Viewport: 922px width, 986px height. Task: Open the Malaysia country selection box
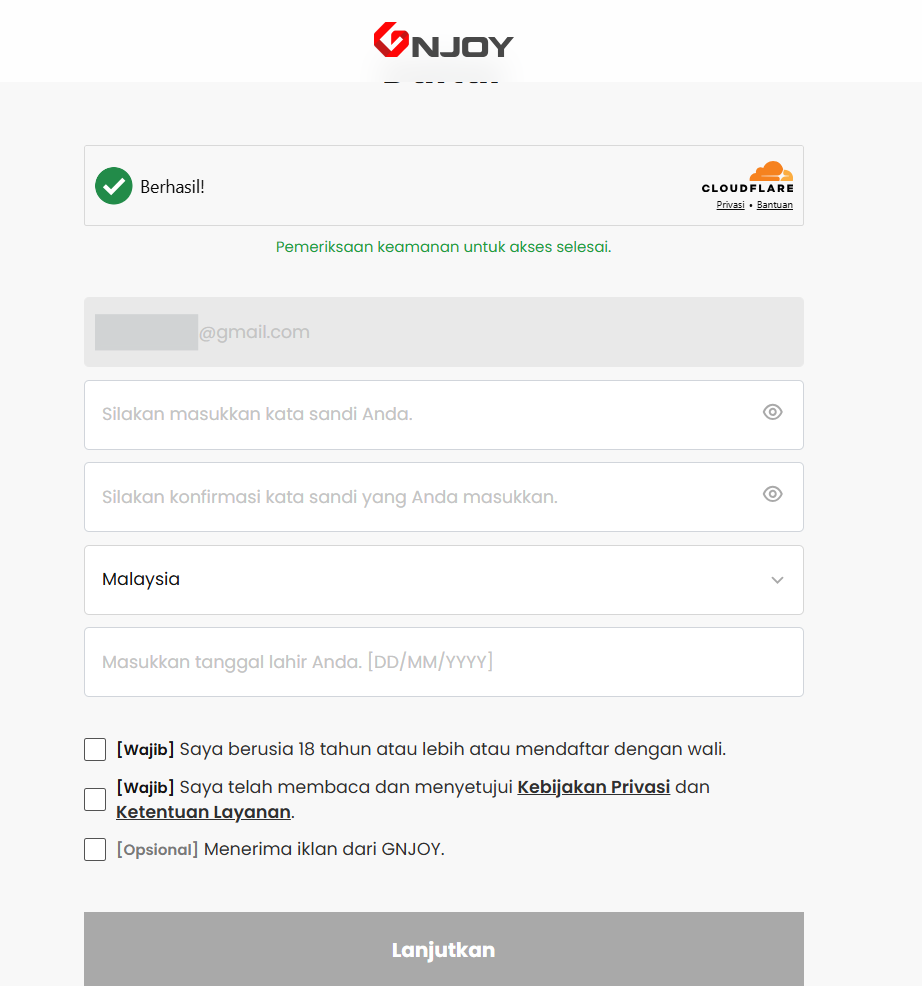point(444,580)
